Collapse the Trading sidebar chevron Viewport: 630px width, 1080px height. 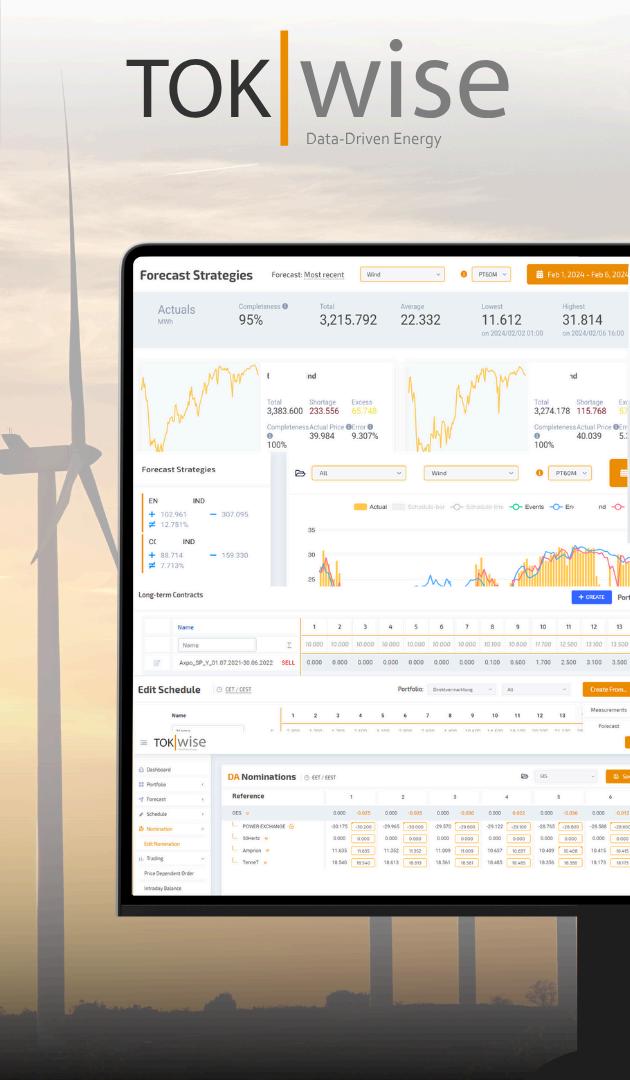(202, 859)
